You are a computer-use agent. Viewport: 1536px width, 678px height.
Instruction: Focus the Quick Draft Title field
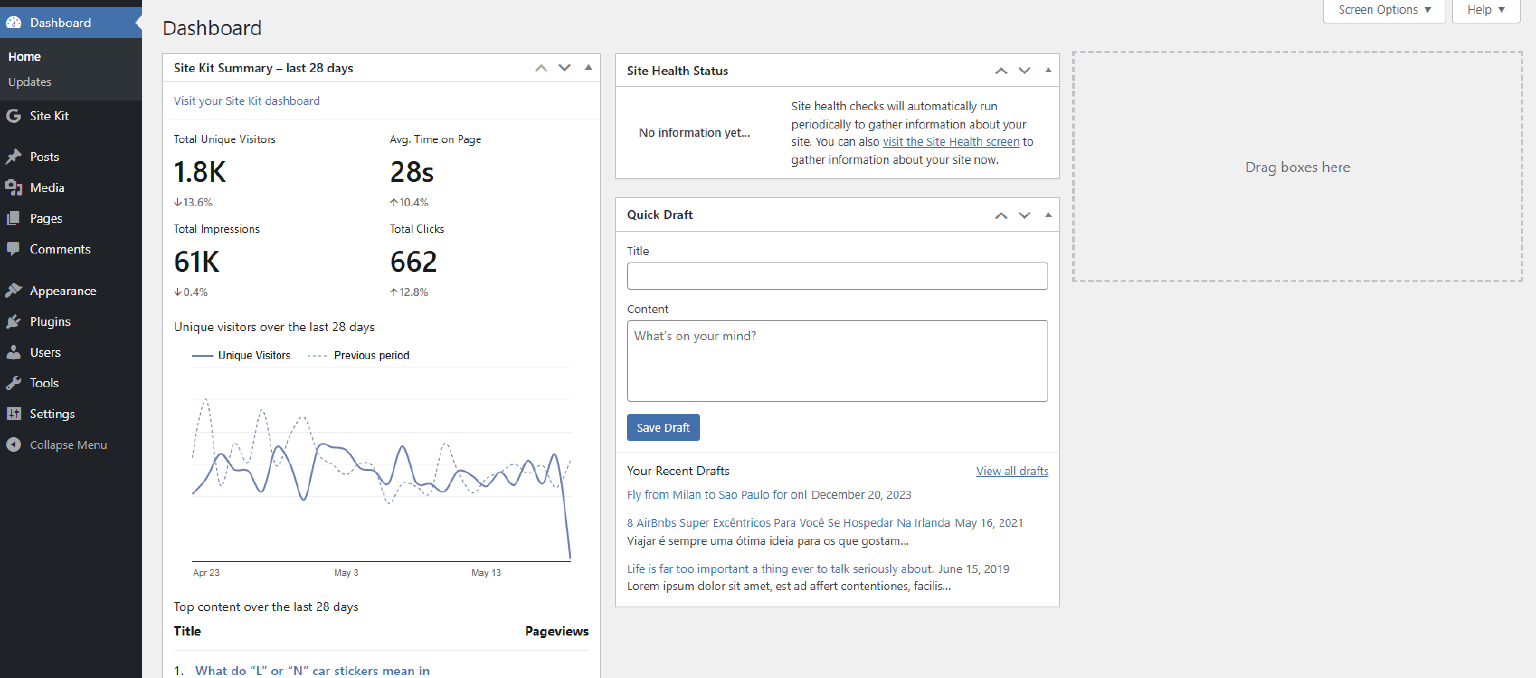click(837, 276)
